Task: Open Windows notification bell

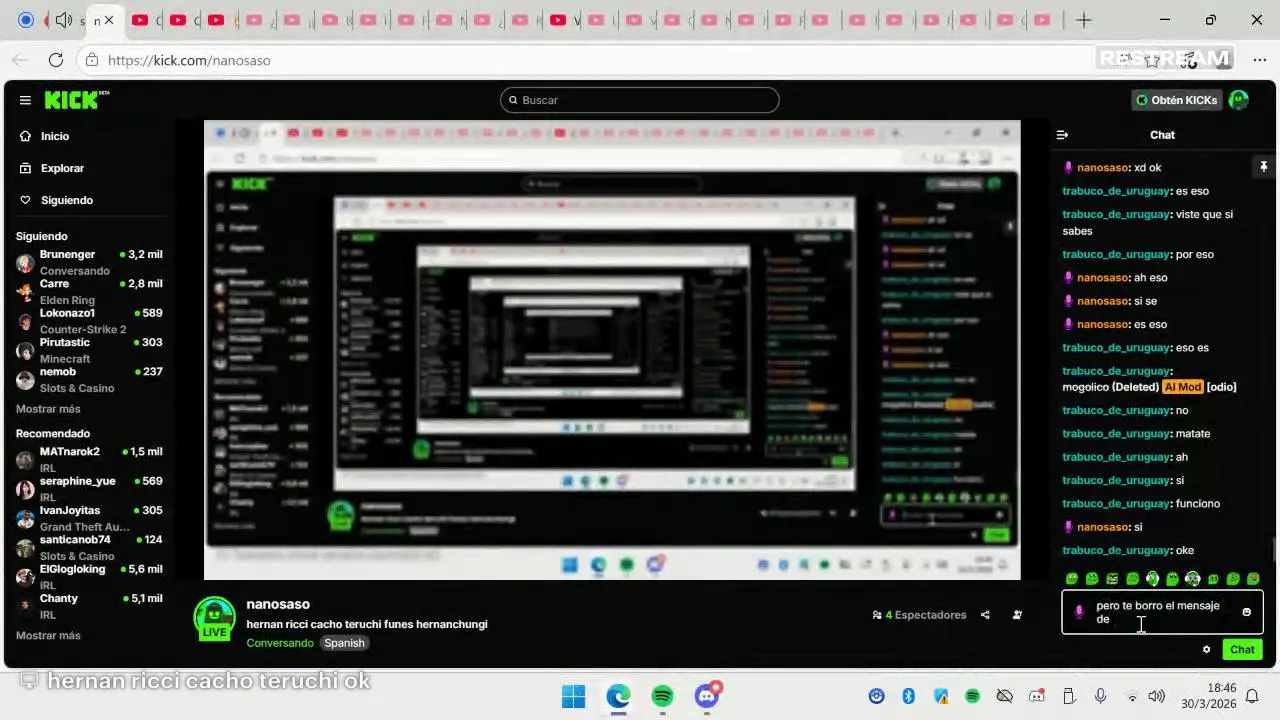Action: pos(1251,696)
